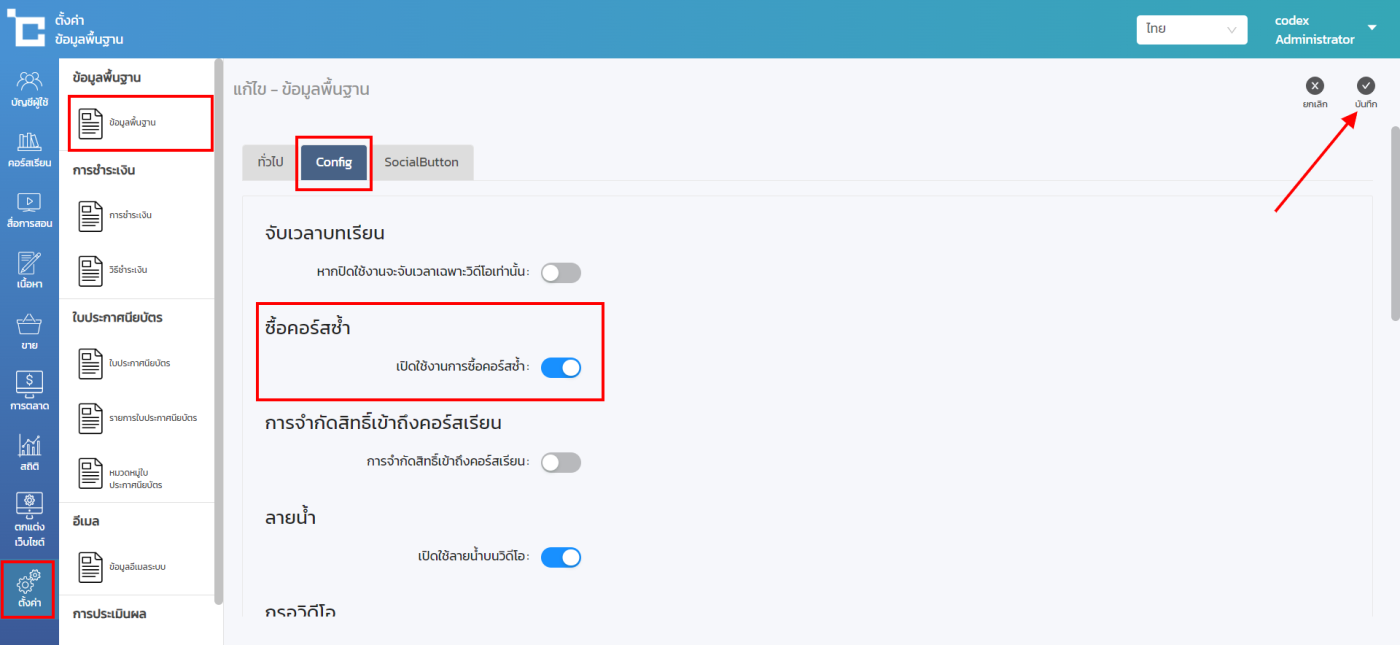Open the บัญชีผู้ใช้ user accounts icon
The height and width of the screenshot is (645, 1400).
(x=29, y=88)
